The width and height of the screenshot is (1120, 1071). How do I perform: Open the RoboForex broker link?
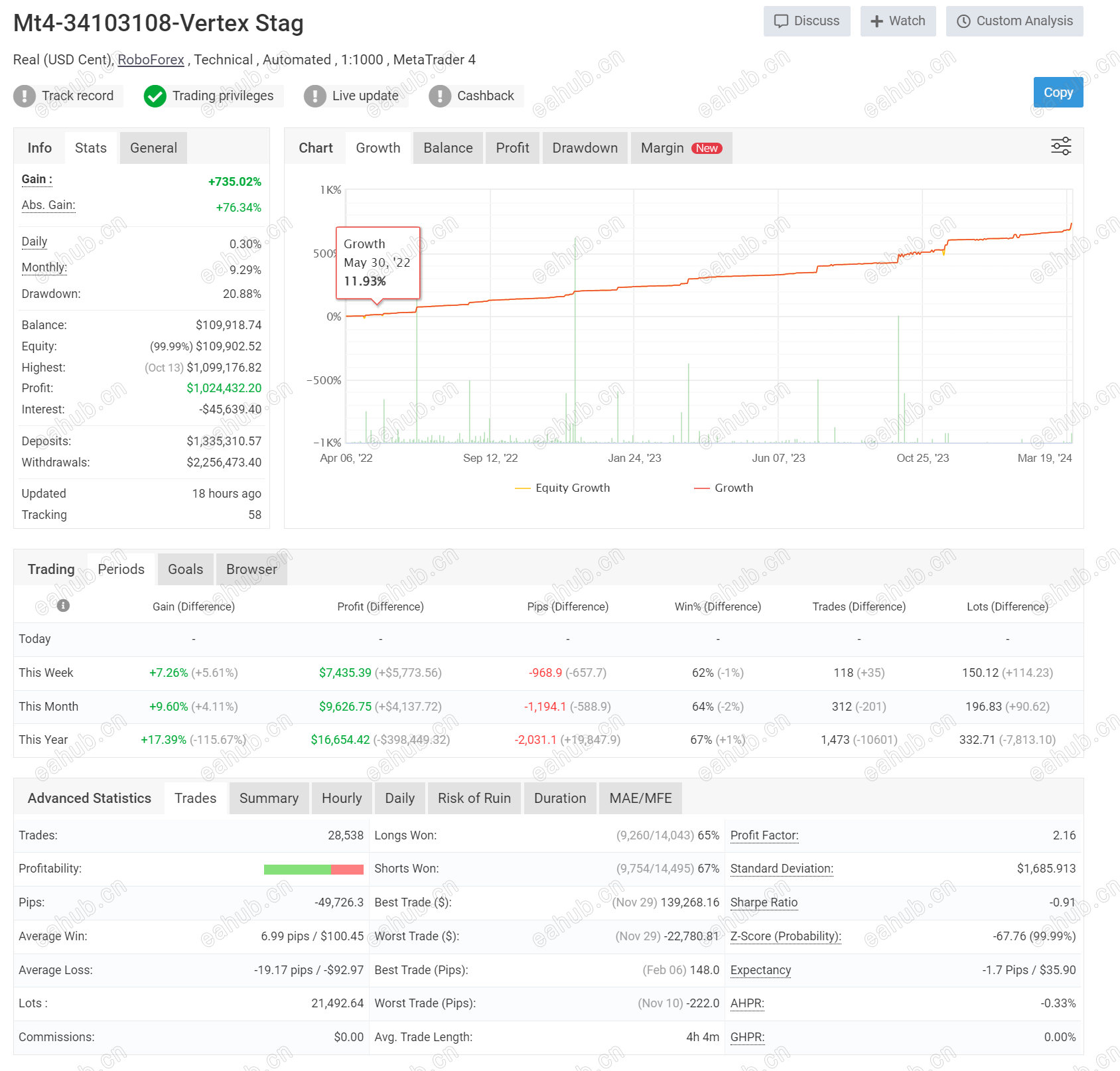pyautogui.click(x=151, y=60)
